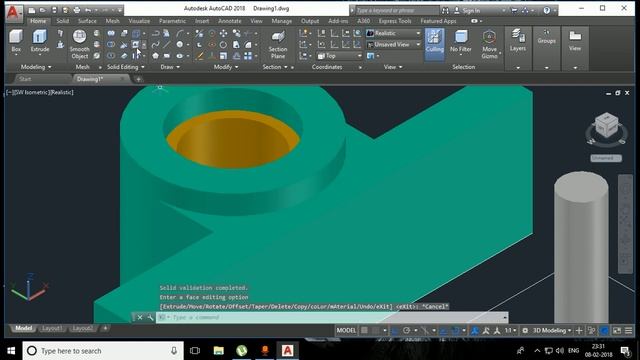Expand the Modeling panel
Screen dimensions: 640x360
36,67
